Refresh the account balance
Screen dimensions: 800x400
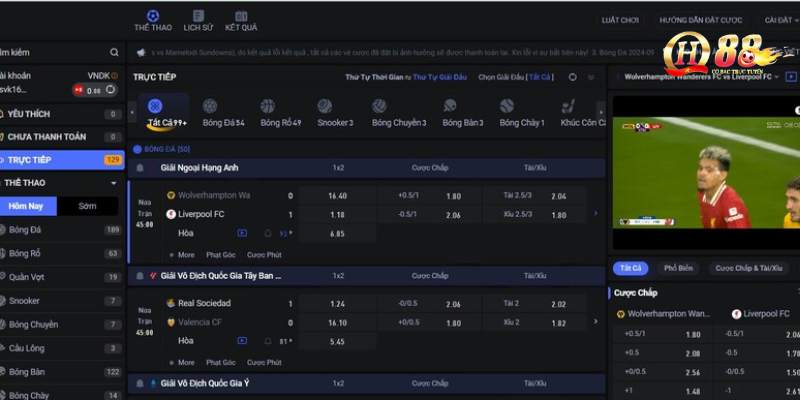[110, 90]
